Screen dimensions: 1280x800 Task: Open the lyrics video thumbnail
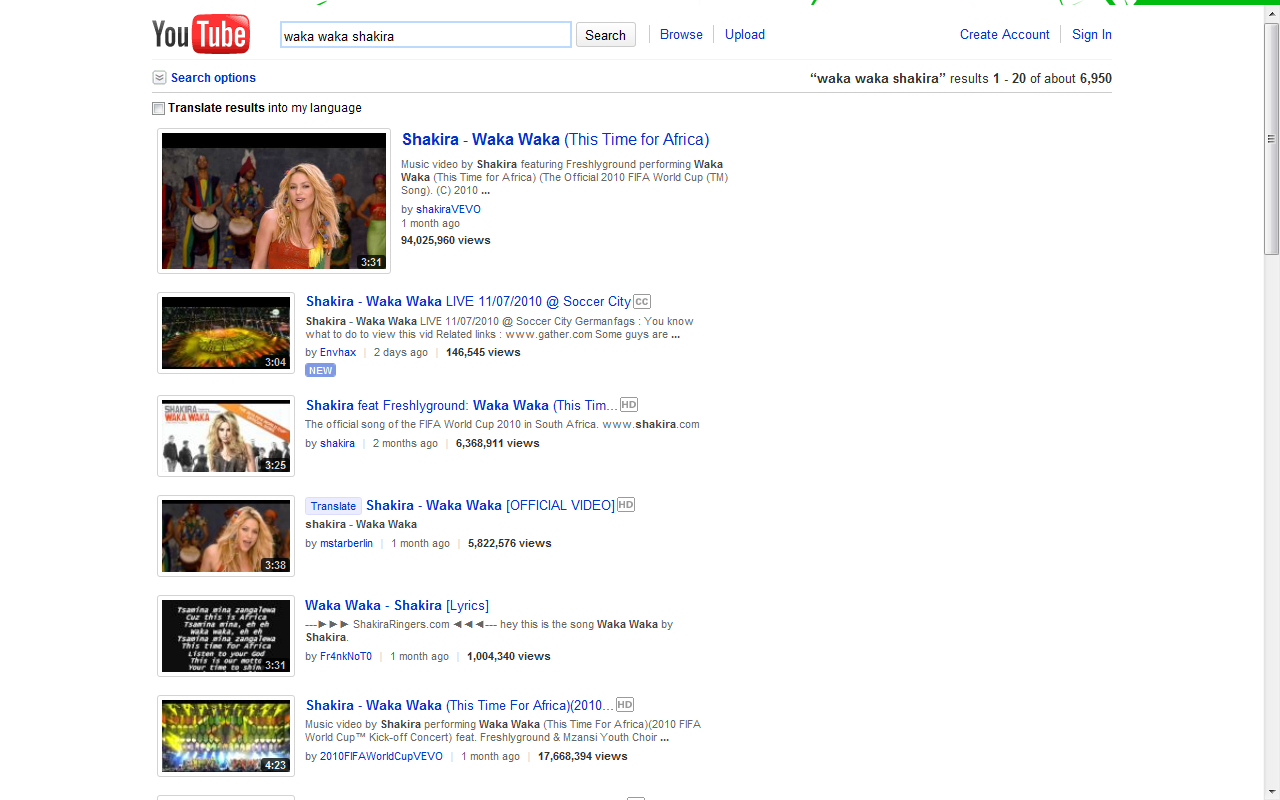(x=226, y=636)
